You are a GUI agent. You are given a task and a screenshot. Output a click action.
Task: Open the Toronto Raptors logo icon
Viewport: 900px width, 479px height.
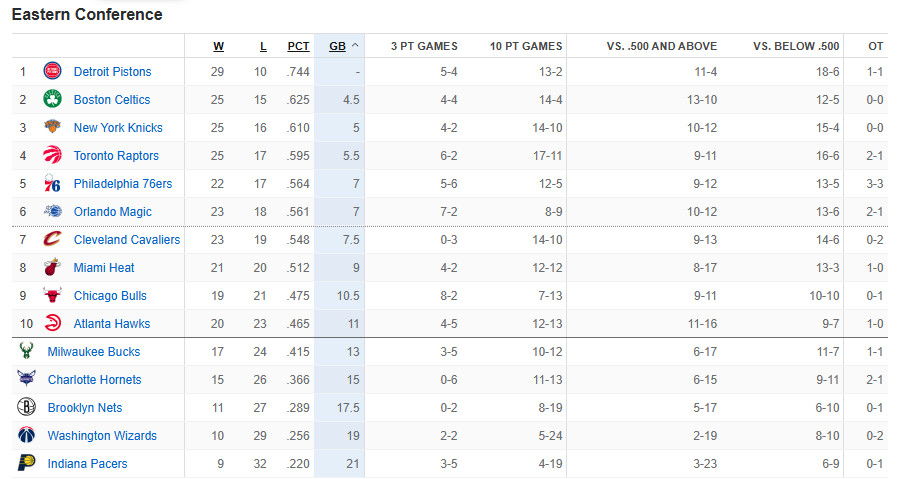point(52,155)
